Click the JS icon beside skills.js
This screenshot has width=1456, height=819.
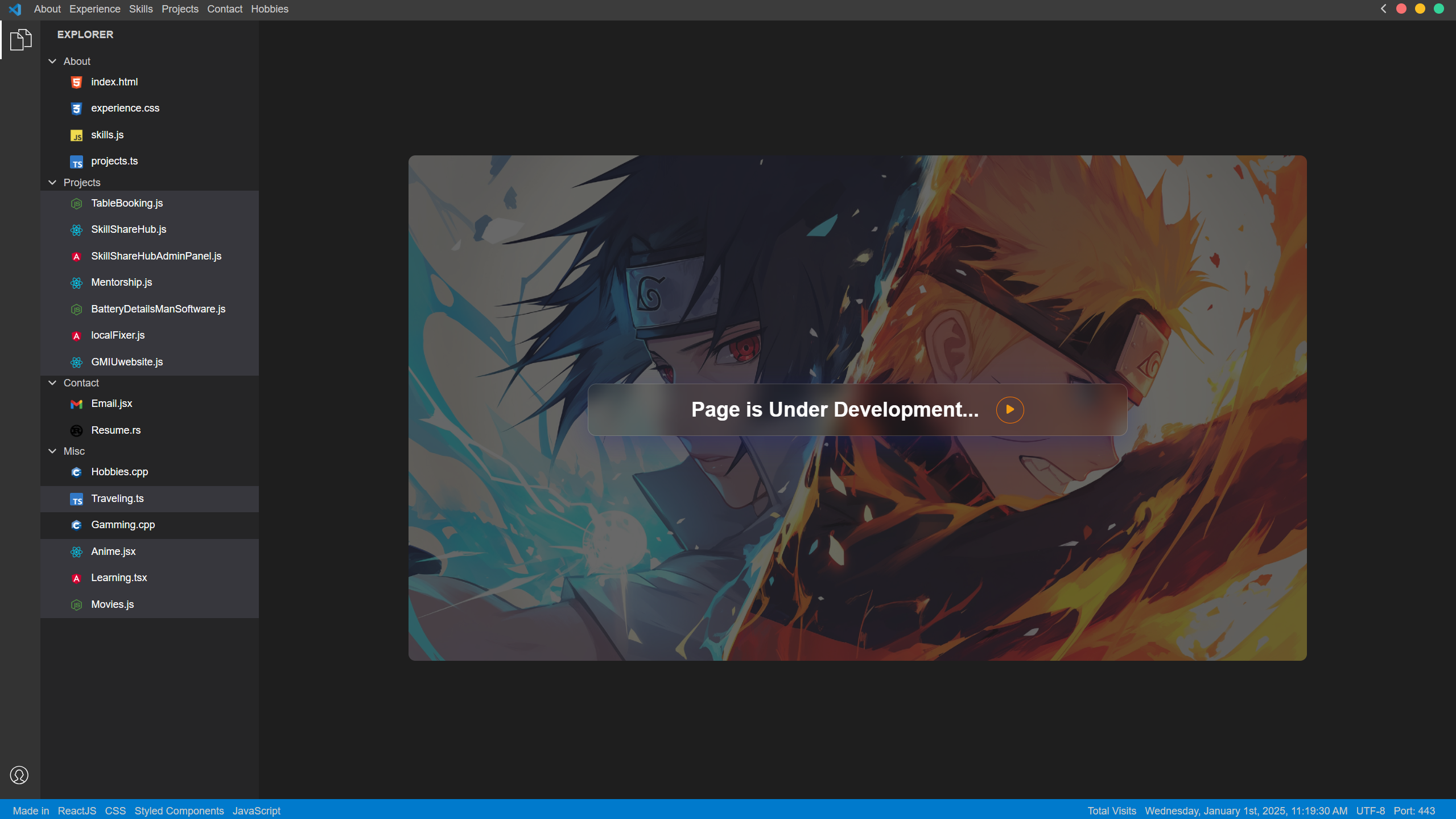(x=76, y=135)
